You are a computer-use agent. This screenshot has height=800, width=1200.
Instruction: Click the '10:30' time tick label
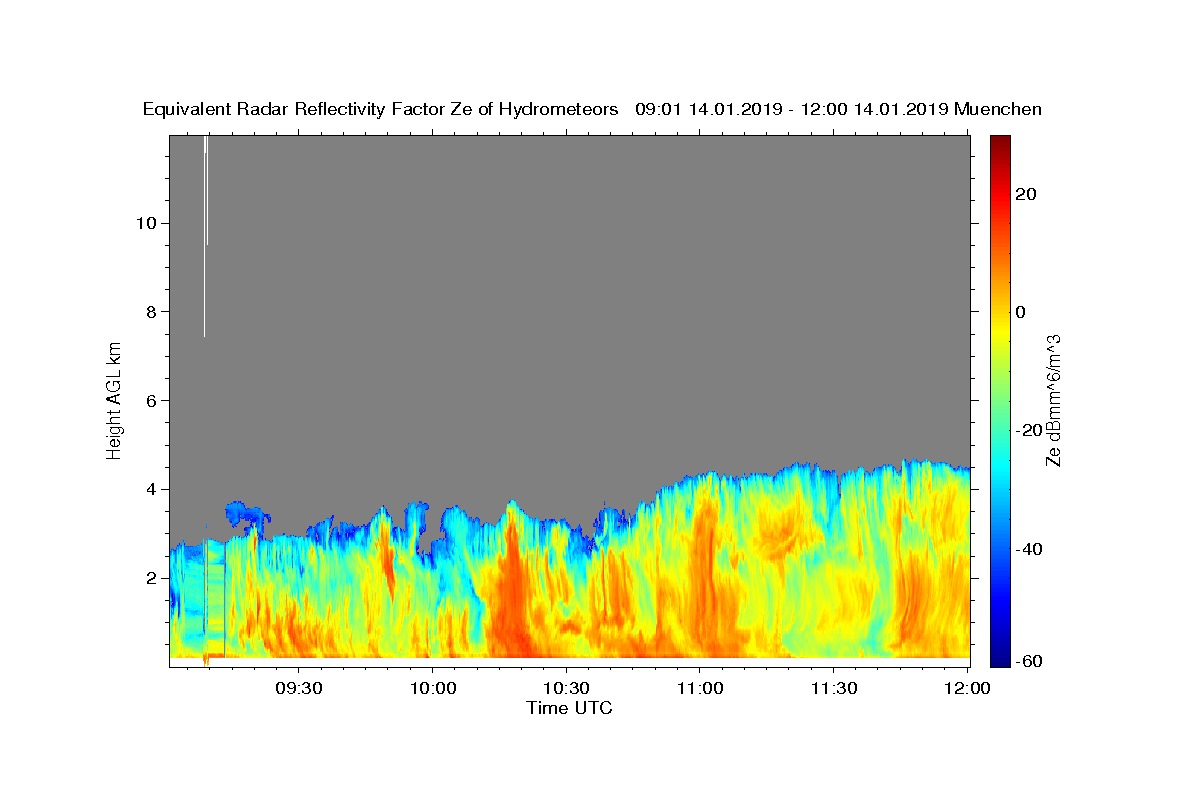[566, 688]
